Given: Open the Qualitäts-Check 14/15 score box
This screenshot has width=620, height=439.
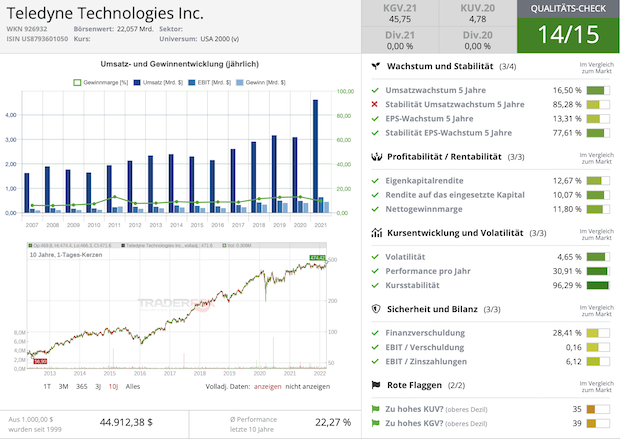Looking at the screenshot, I should (x=568, y=35).
